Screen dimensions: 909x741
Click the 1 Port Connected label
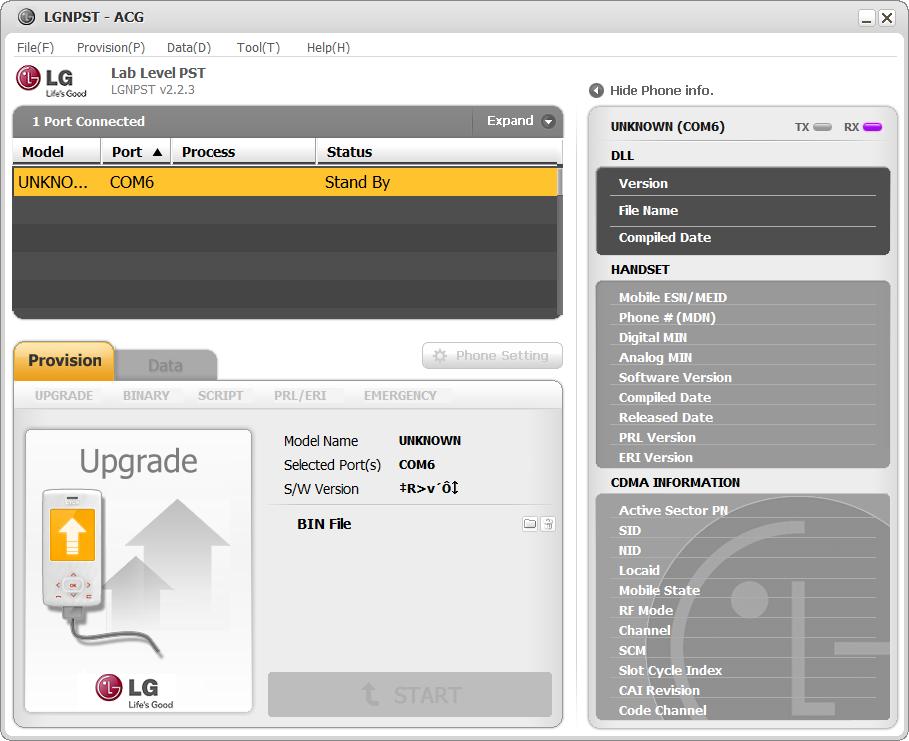(88, 121)
